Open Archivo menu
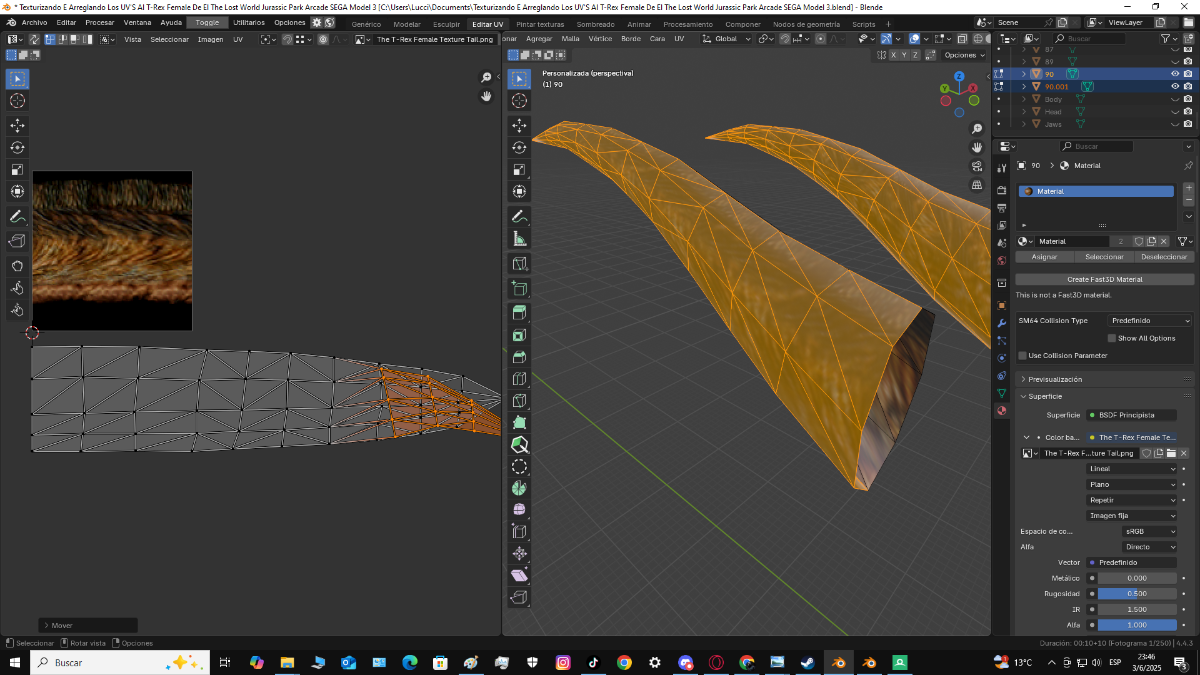Screen dimensions: 1200x675 click(34, 22)
